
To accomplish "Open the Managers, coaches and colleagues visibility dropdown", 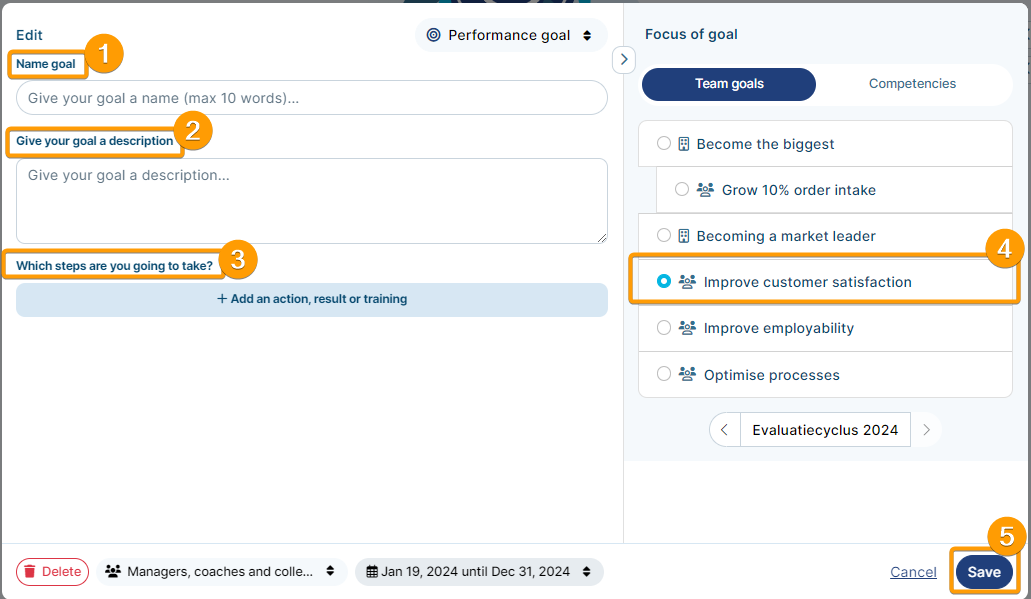I will (x=222, y=572).
